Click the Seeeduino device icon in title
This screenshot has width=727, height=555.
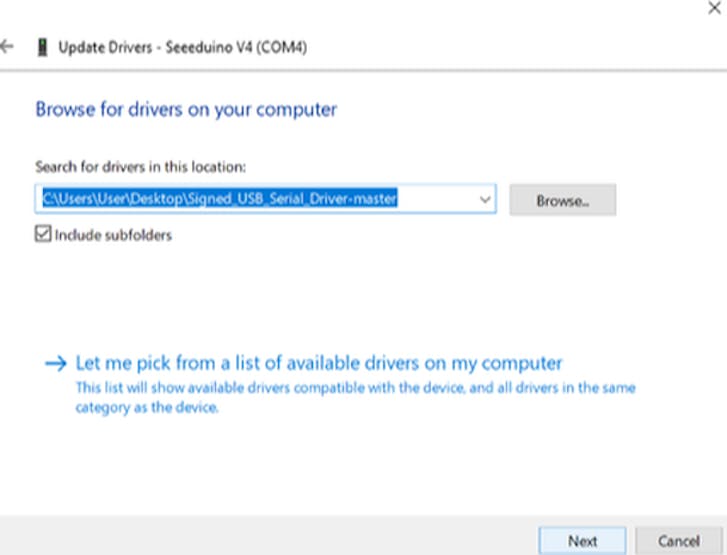(42, 47)
